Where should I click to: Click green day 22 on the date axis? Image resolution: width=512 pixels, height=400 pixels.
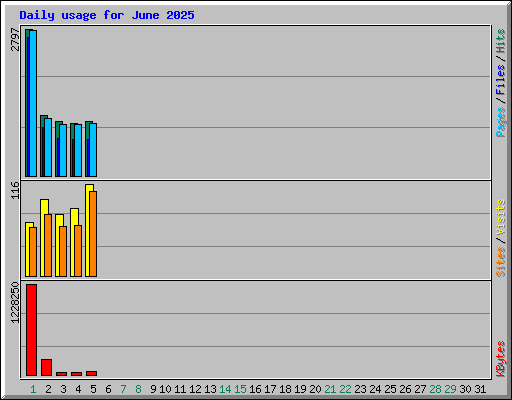[x=345, y=389]
